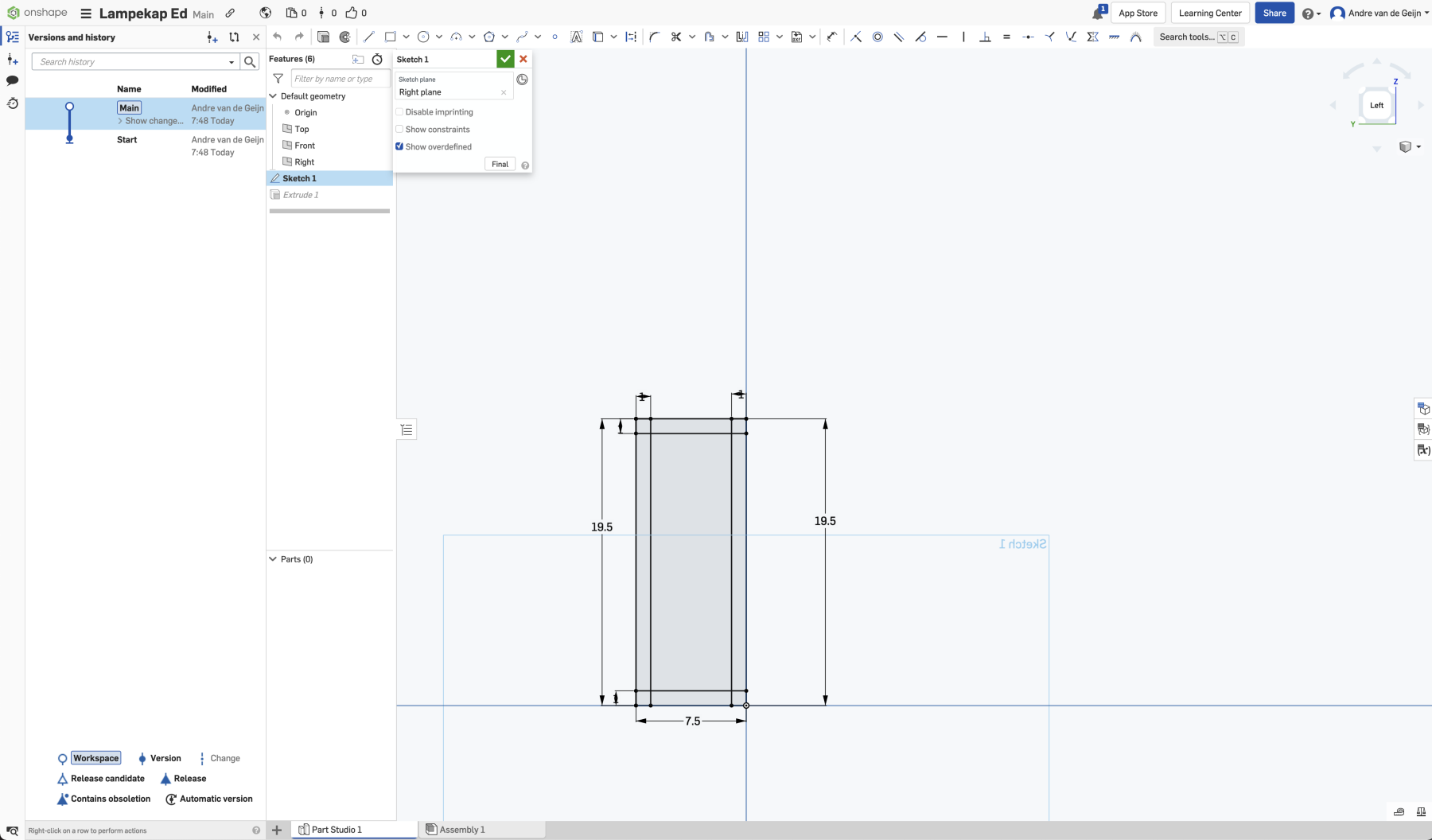1432x840 pixels.
Task: Select the Trim scissors tool
Action: (676, 37)
